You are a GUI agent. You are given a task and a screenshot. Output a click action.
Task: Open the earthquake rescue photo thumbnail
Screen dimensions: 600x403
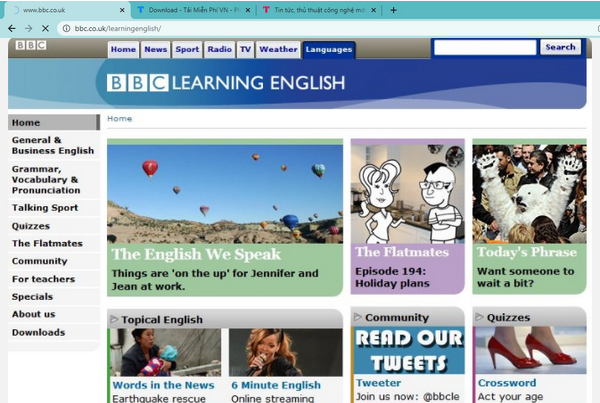[166, 352]
